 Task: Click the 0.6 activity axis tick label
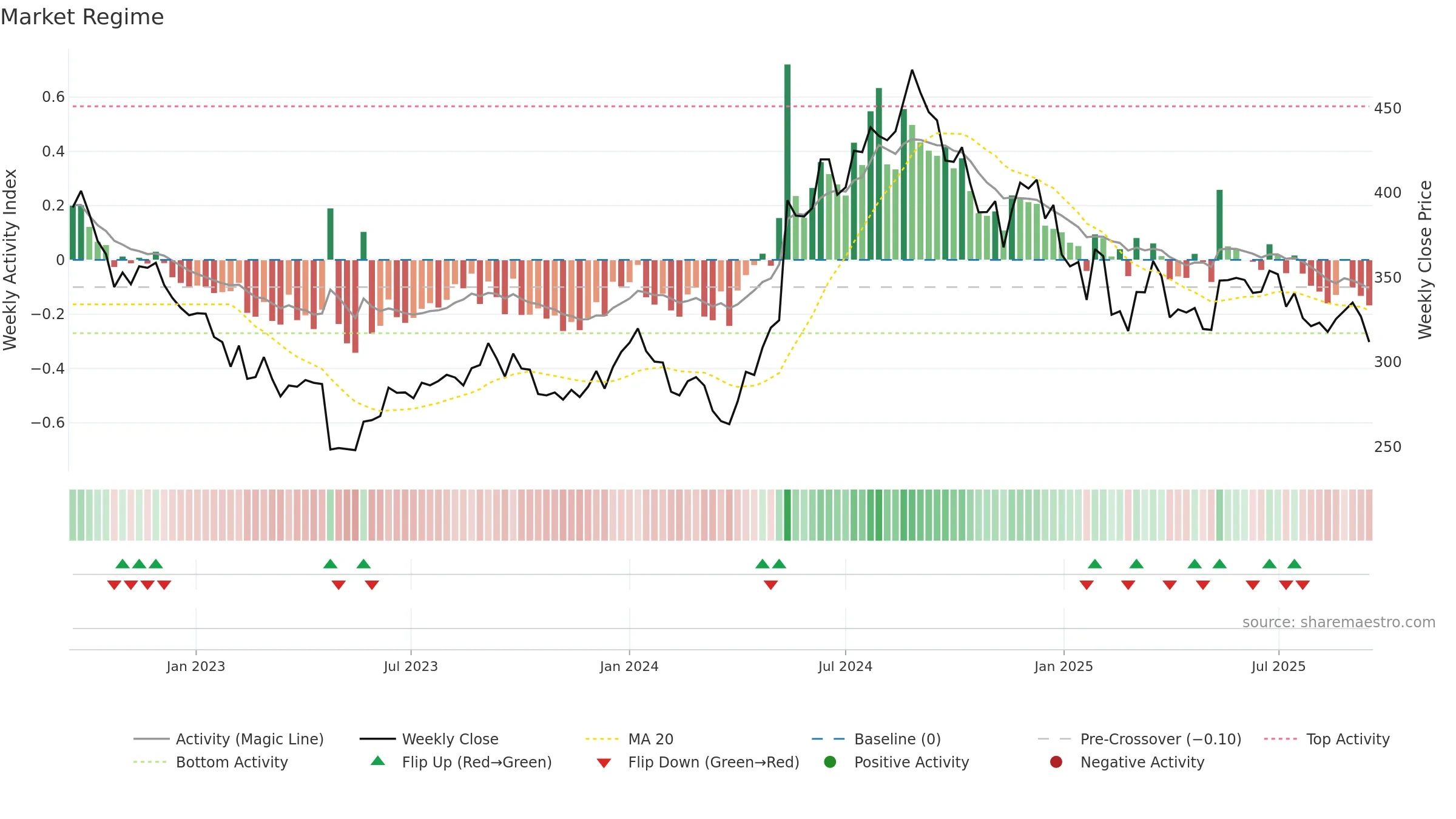(x=53, y=97)
